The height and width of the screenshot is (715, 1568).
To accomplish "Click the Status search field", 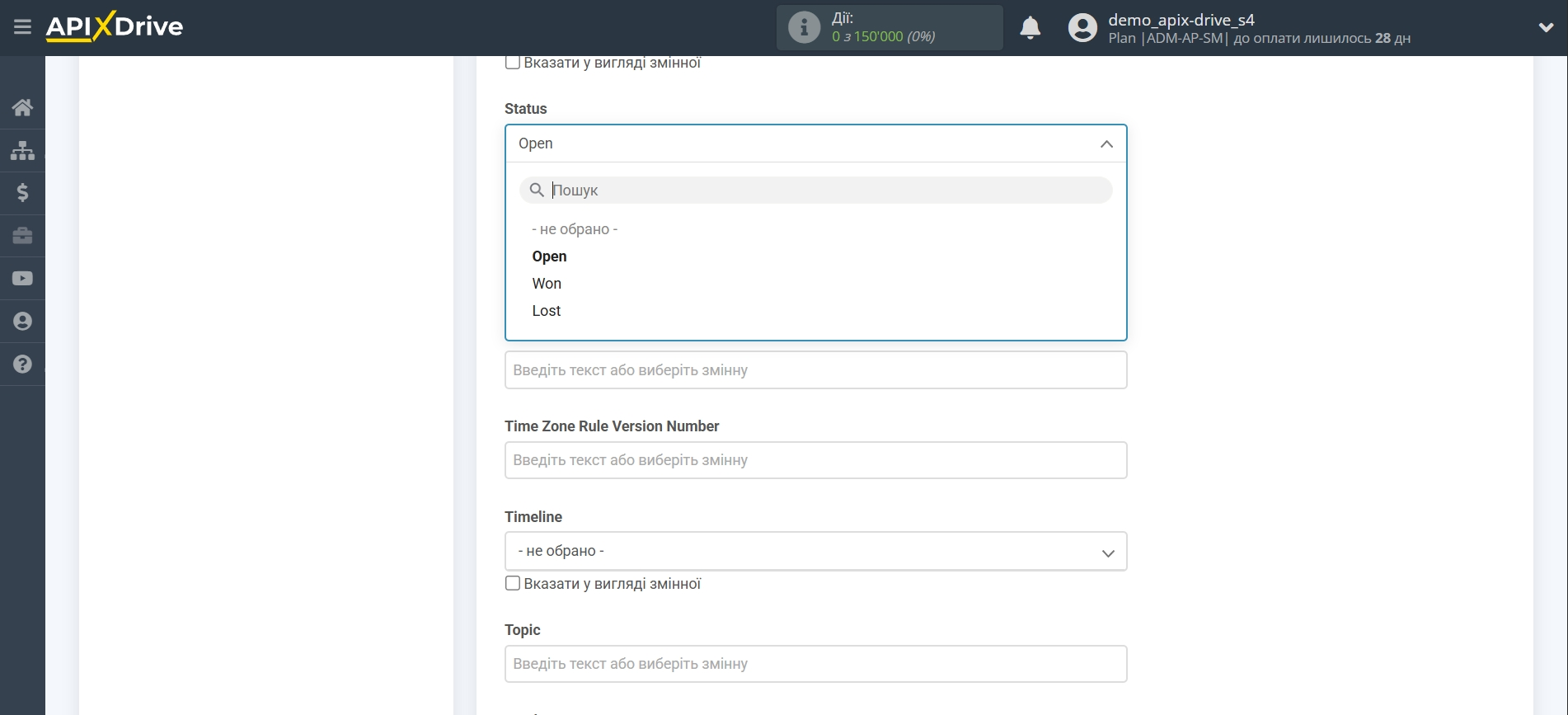I will 816,191.
